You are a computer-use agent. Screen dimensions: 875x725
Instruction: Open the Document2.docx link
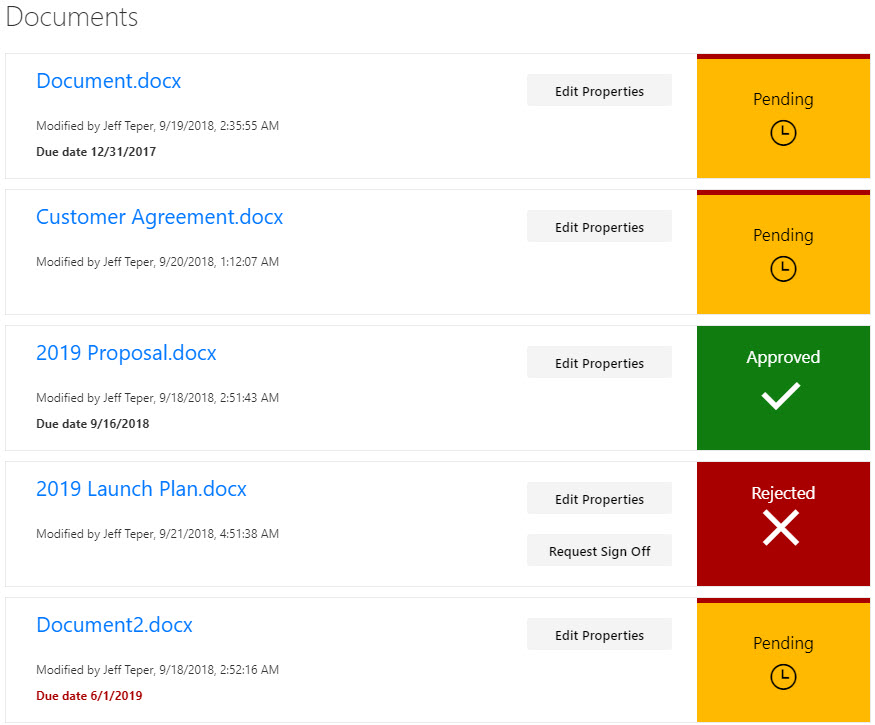coord(114,625)
